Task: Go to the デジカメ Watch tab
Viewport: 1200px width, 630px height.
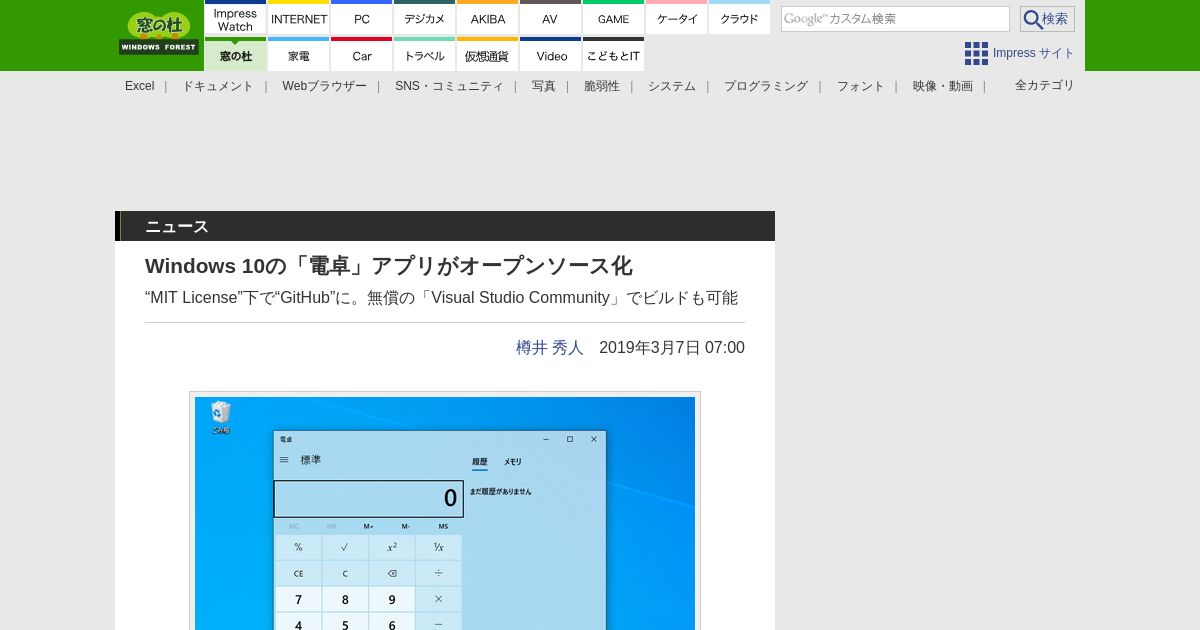Action: point(425,18)
